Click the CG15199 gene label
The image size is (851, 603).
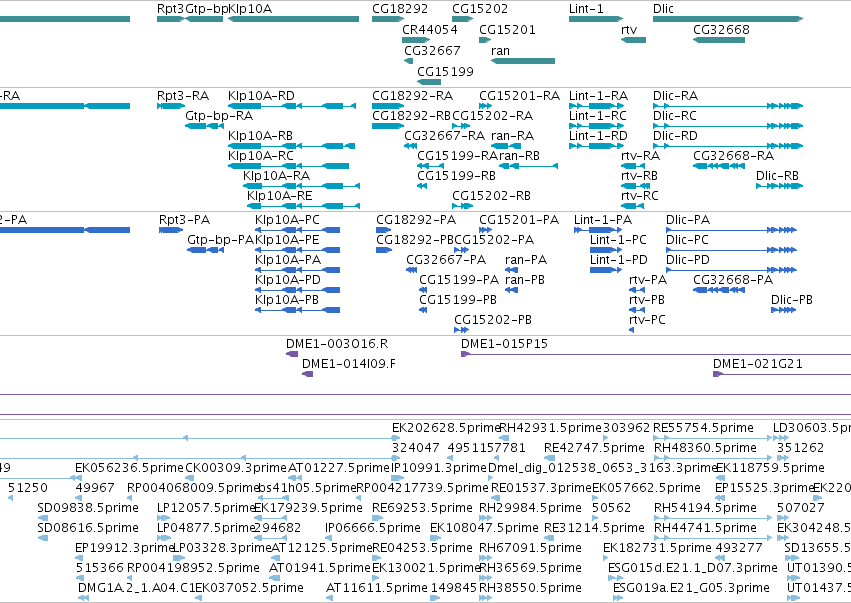click(x=445, y=71)
